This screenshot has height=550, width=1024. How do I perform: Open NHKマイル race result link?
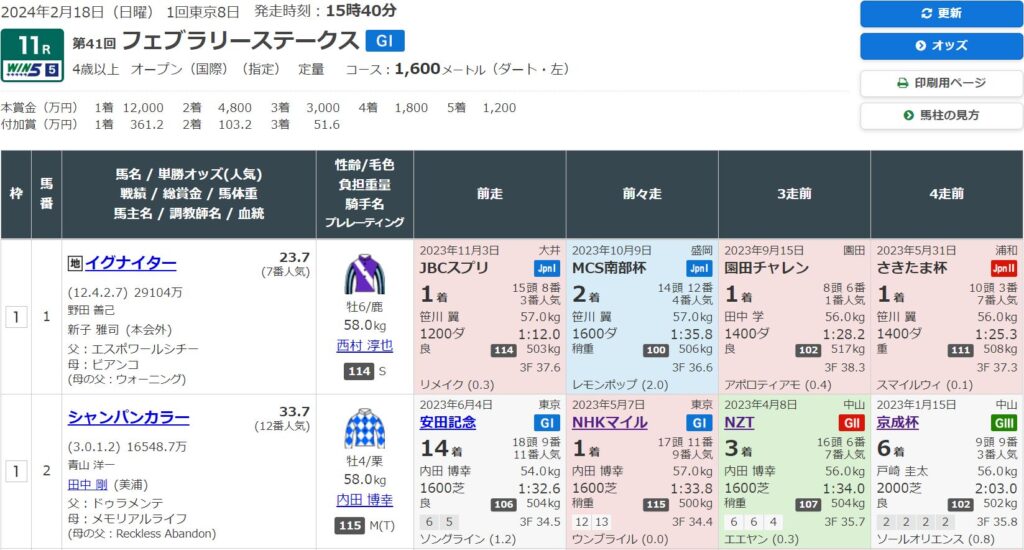click(609, 423)
